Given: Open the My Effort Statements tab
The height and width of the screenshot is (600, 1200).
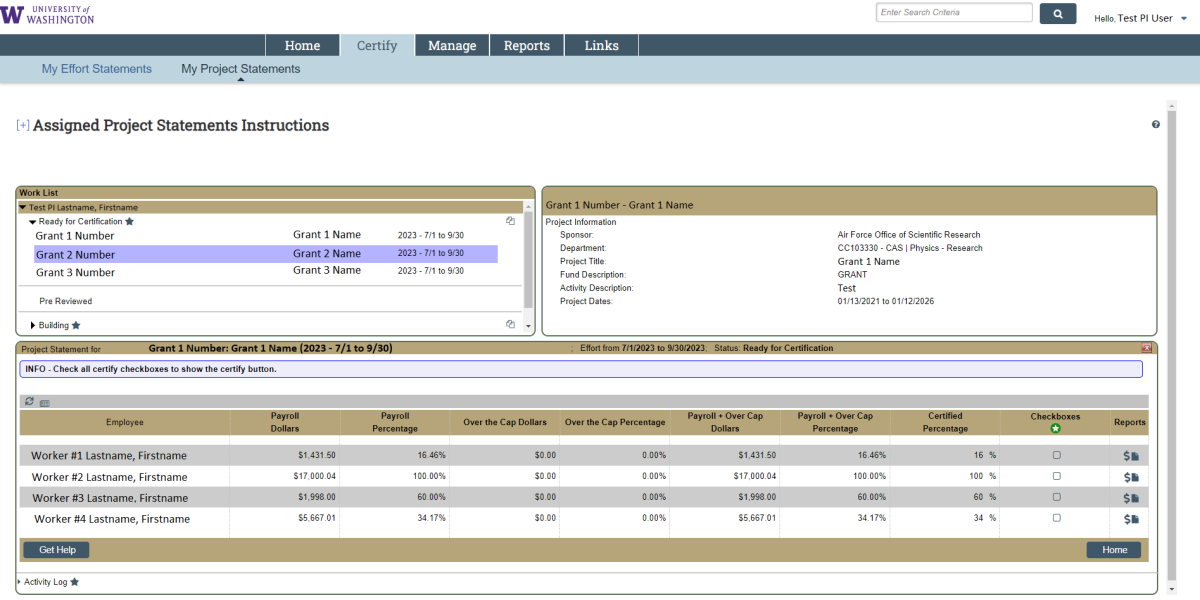Looking at the screenshot, I should (x=97, y=69).
